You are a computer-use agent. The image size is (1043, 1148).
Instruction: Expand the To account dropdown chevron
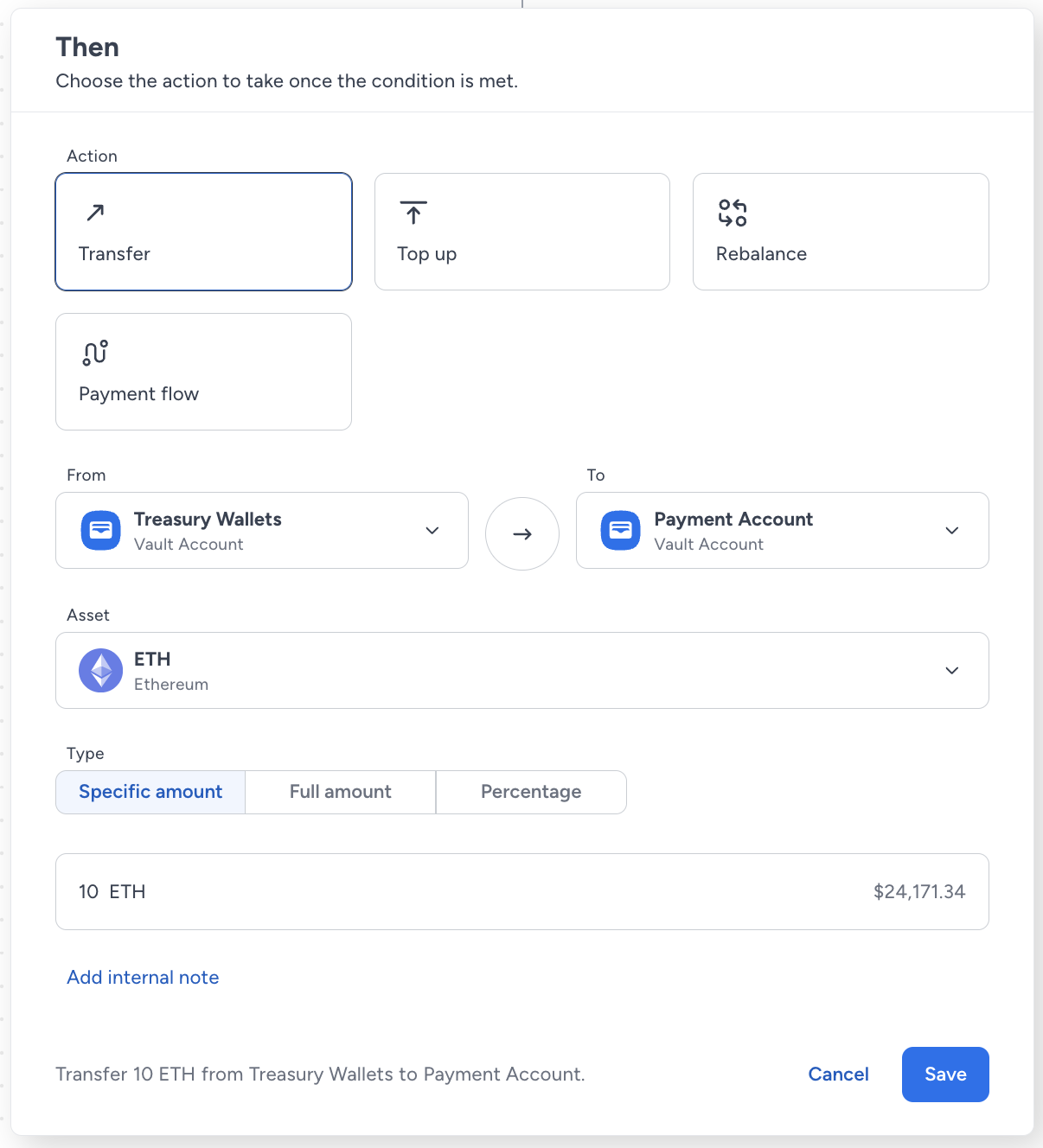[952, 531]
